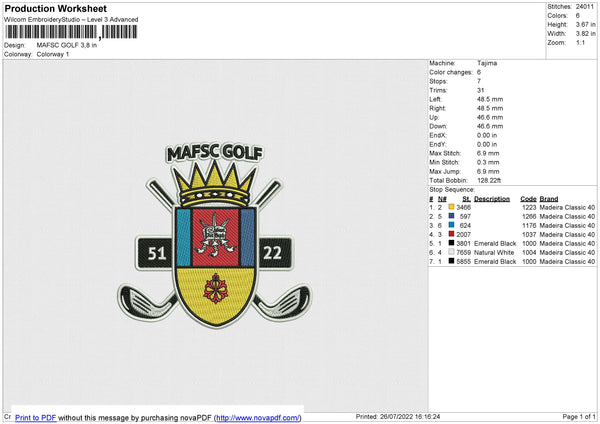Open the novapdf.com link
Screen dimensions: 600x424
(x=258, y=417)
